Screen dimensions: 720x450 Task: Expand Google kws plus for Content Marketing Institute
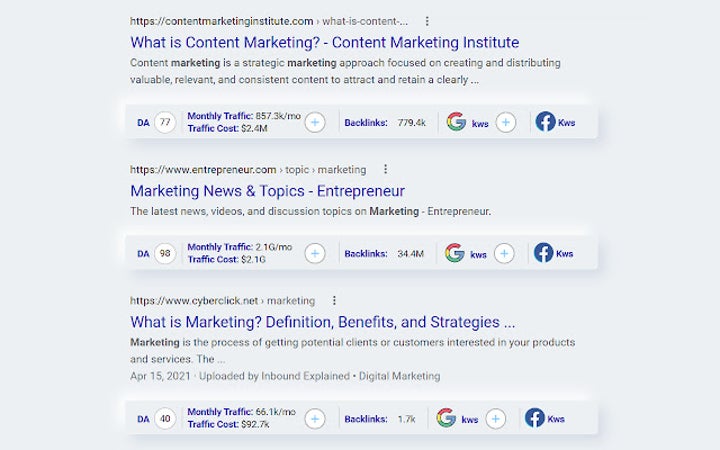[x=506, y=122]
